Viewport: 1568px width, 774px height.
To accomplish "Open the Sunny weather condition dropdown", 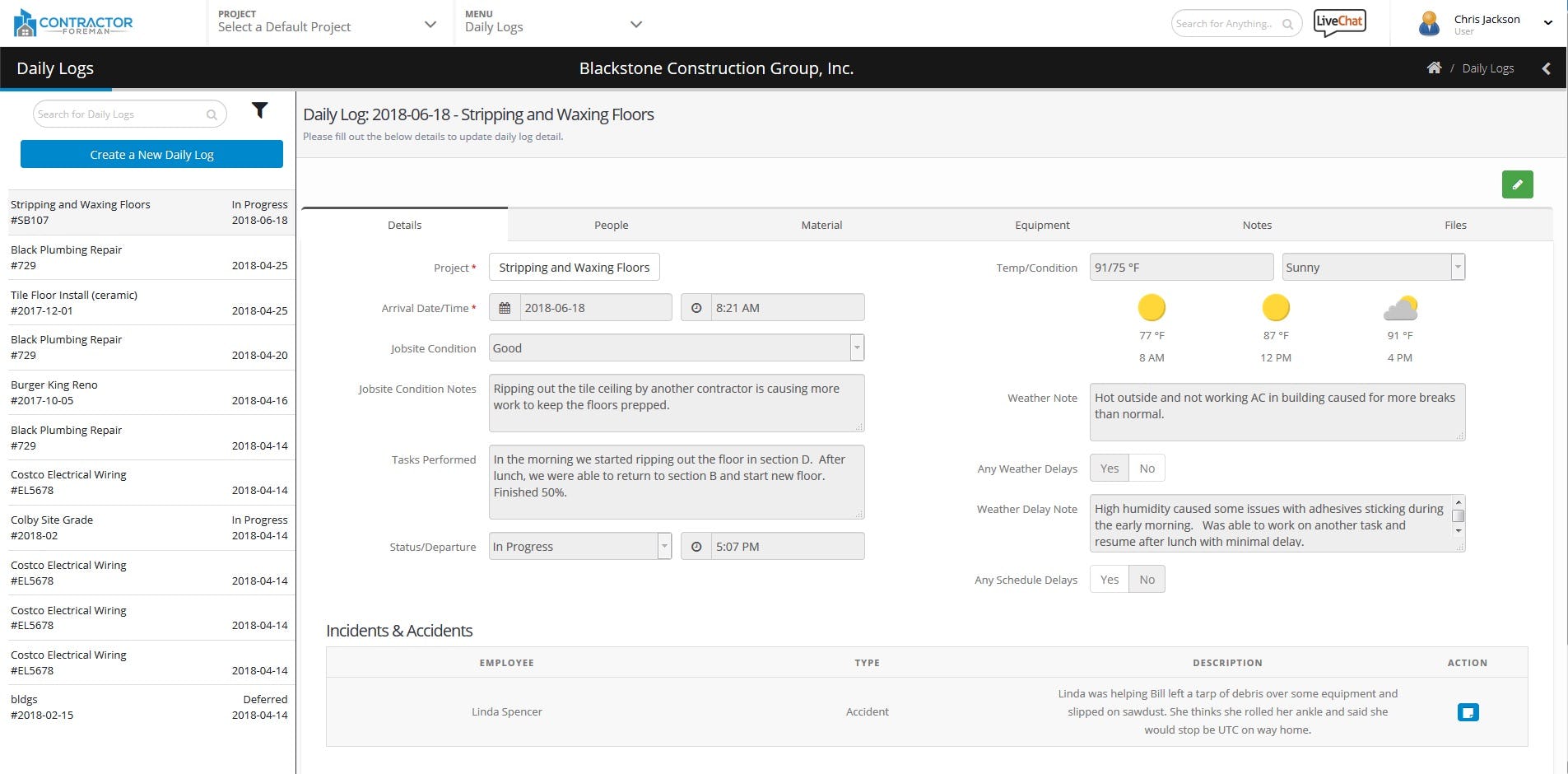I will 1458,267.
